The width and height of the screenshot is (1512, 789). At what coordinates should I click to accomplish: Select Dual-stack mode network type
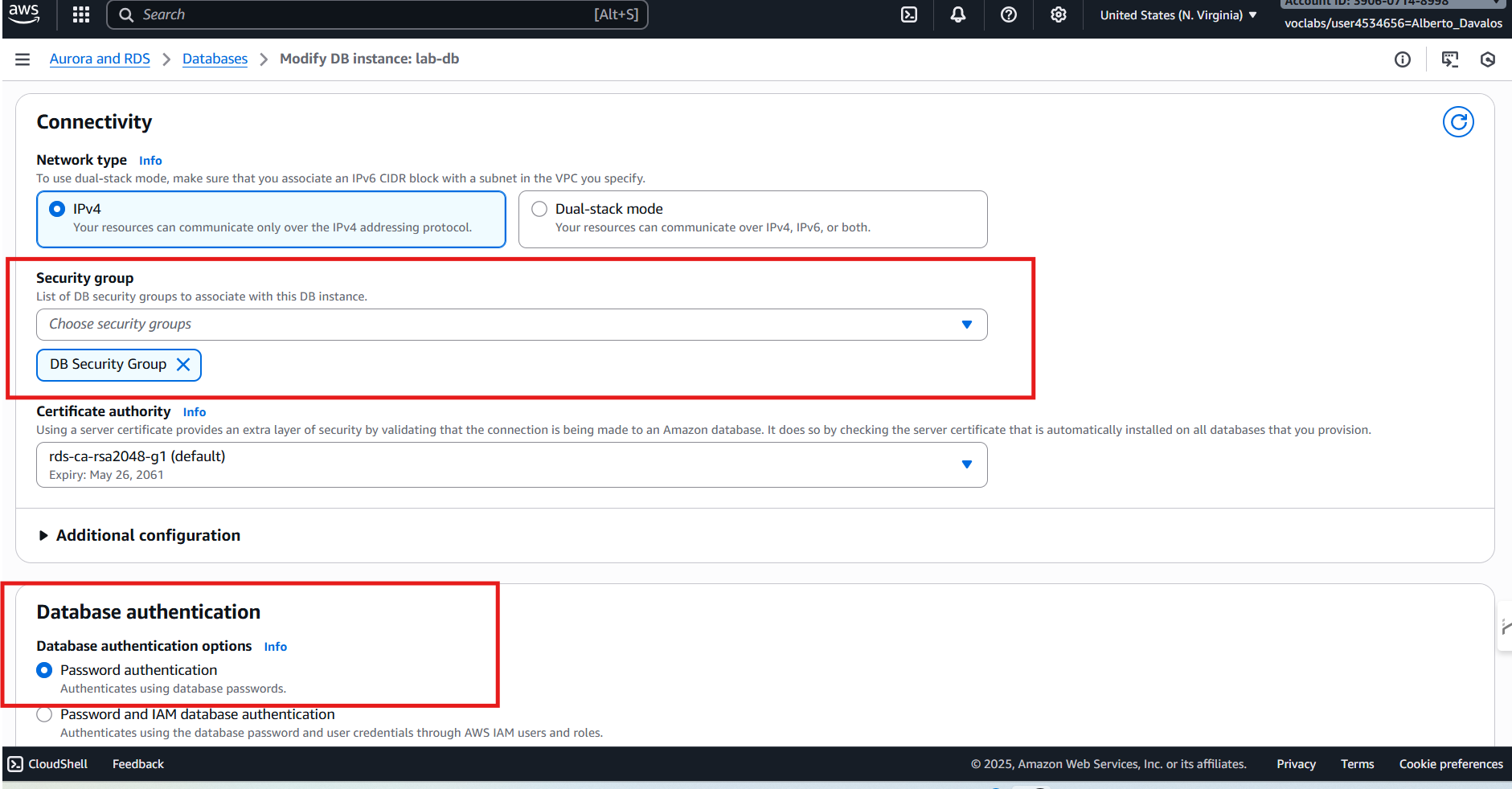(x=539, y=209)
